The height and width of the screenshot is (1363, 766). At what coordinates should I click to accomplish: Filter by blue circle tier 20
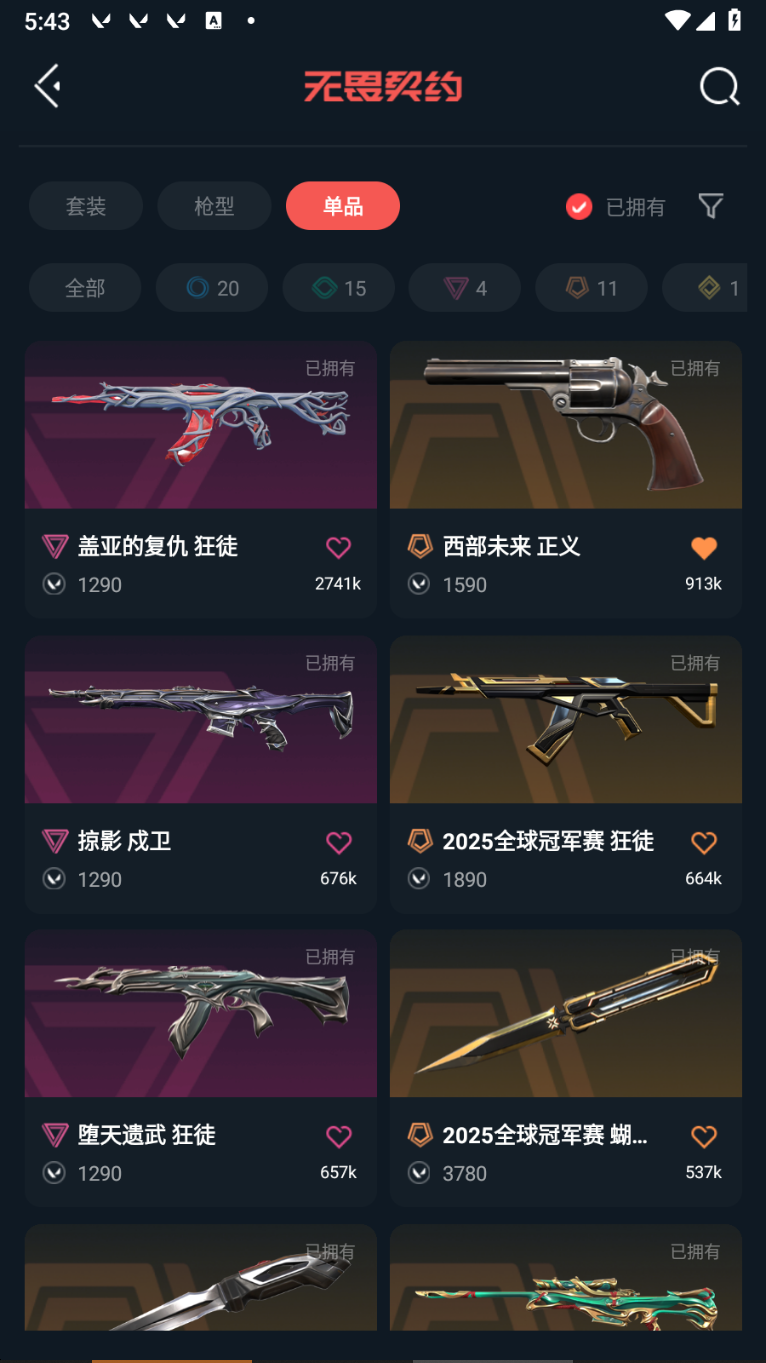coord(212,288)
